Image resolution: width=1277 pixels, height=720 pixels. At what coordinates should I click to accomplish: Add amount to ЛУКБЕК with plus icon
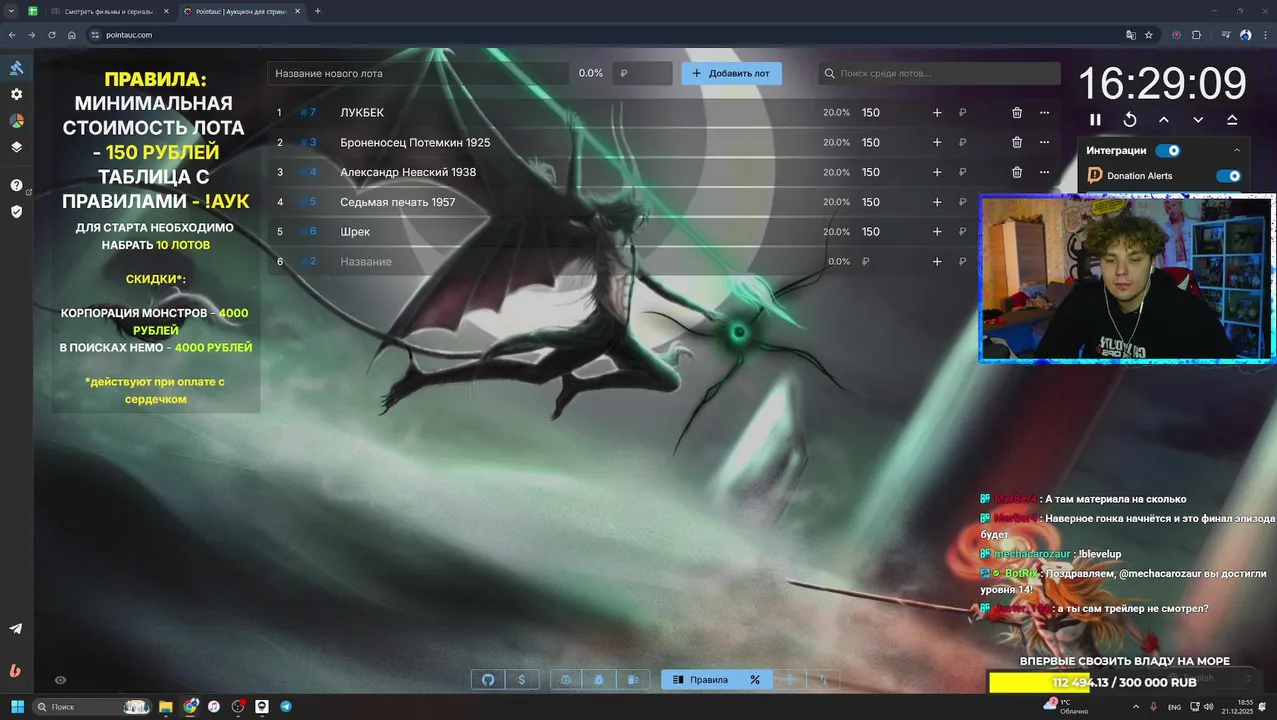click(937, 113)
